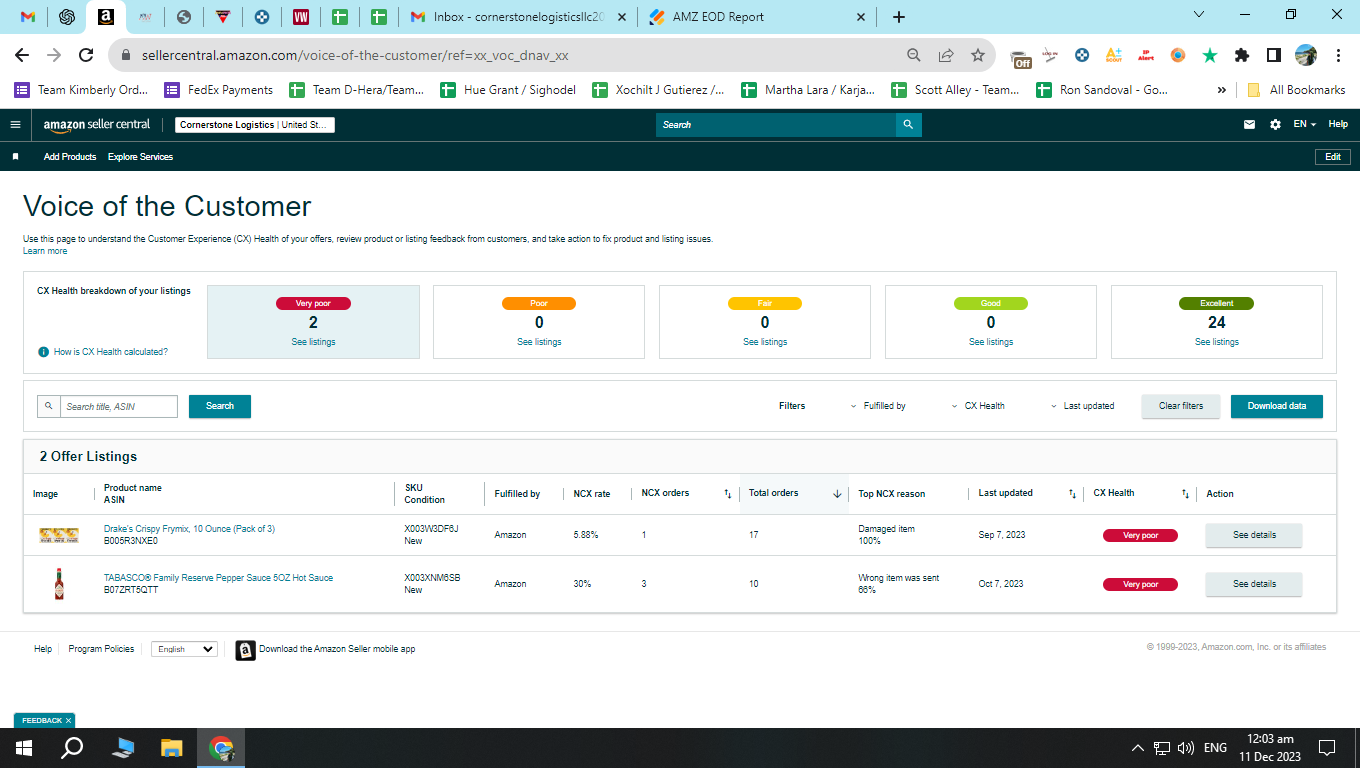Open the Program Policies footer link

point(101,649)
